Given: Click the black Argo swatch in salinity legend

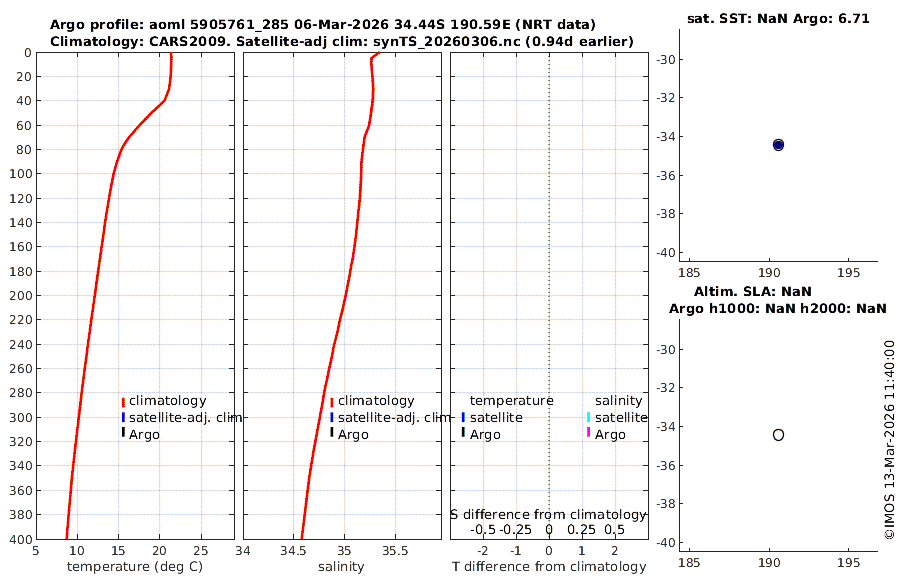Looking at the screenshot, I should (x=332, y=432).
